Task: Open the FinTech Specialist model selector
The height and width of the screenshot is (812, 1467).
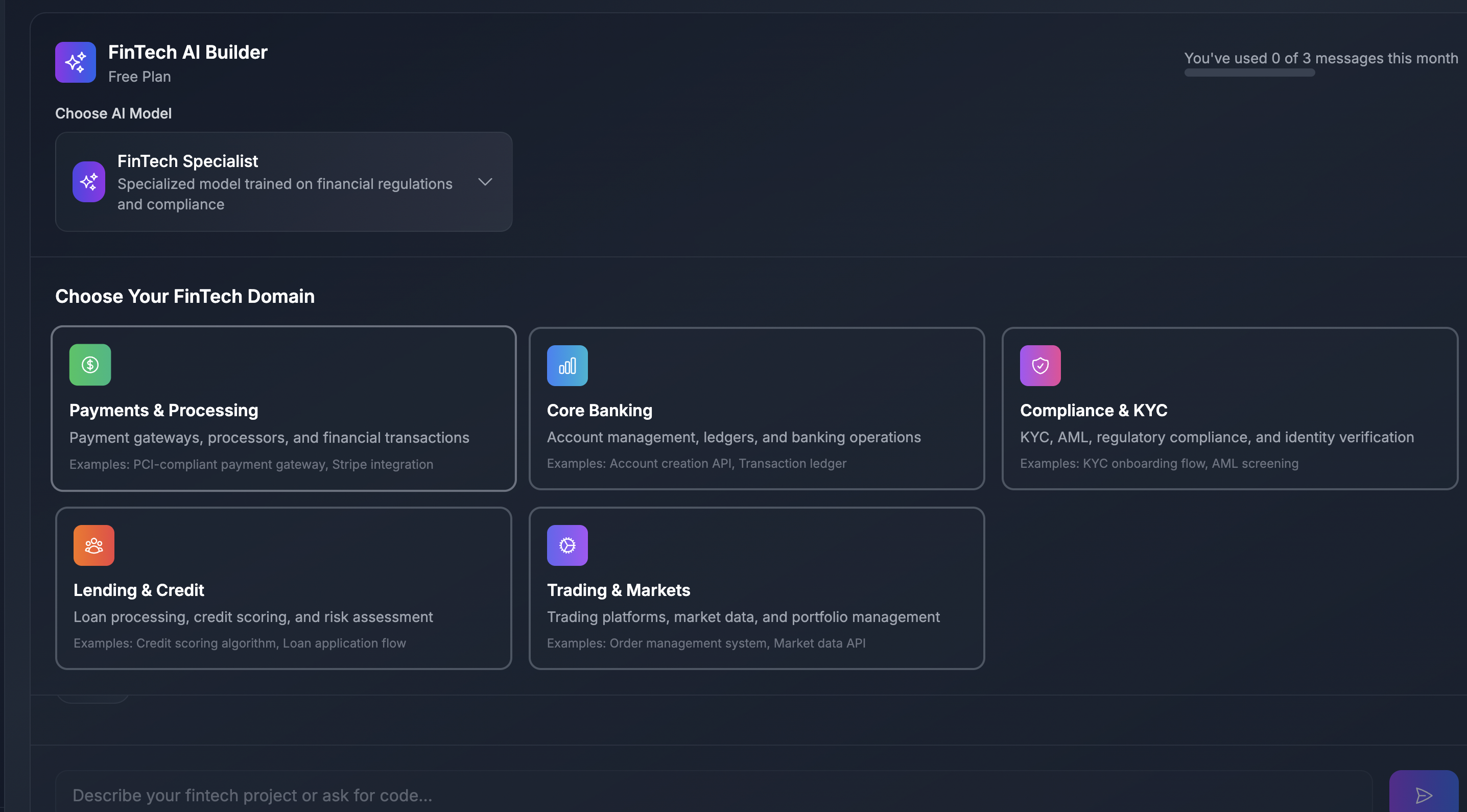Action: pyautogui.click(x=283, y=182)
